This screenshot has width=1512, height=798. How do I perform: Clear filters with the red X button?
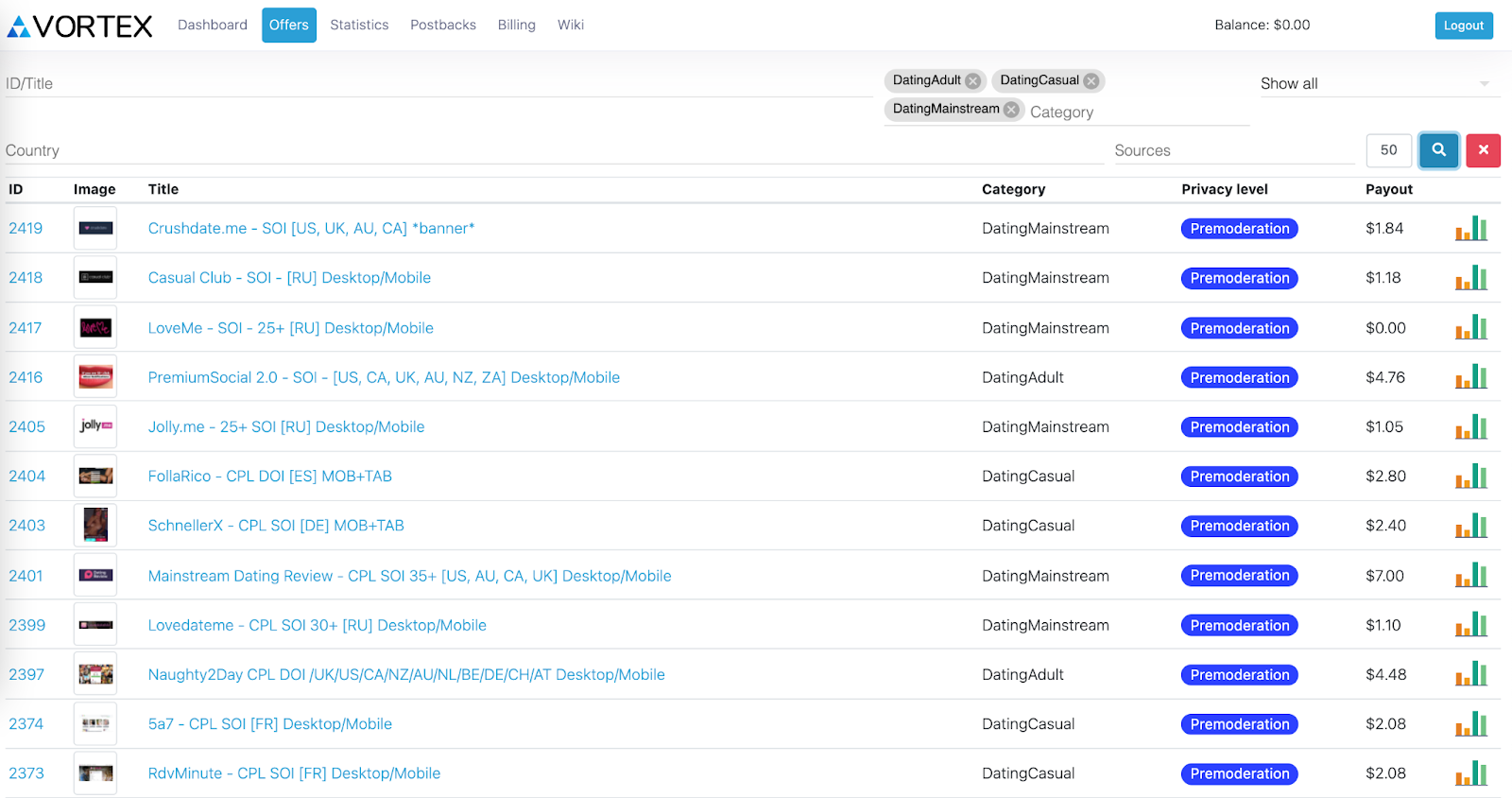[1484, 150]
